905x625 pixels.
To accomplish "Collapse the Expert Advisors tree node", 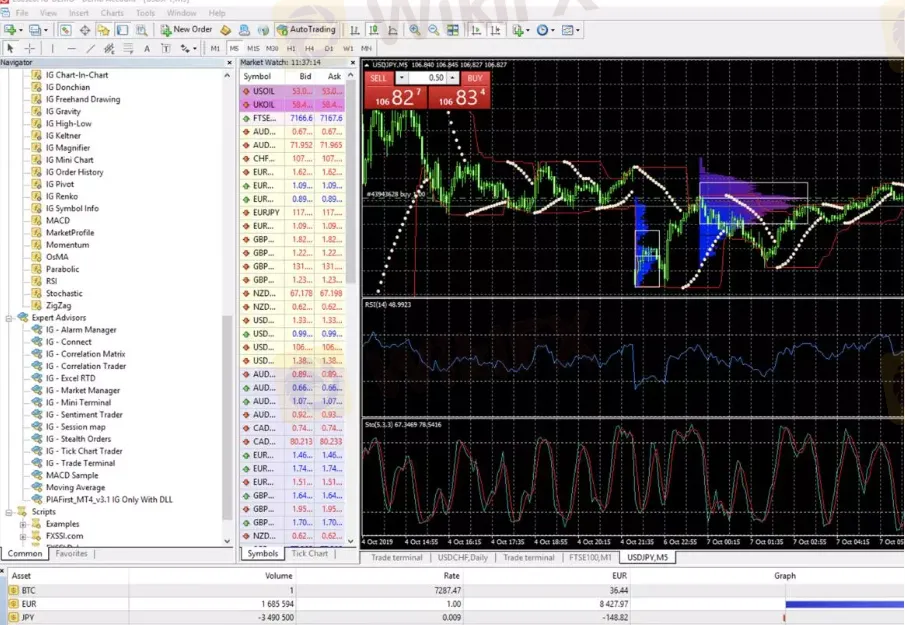I will (9, 318).
